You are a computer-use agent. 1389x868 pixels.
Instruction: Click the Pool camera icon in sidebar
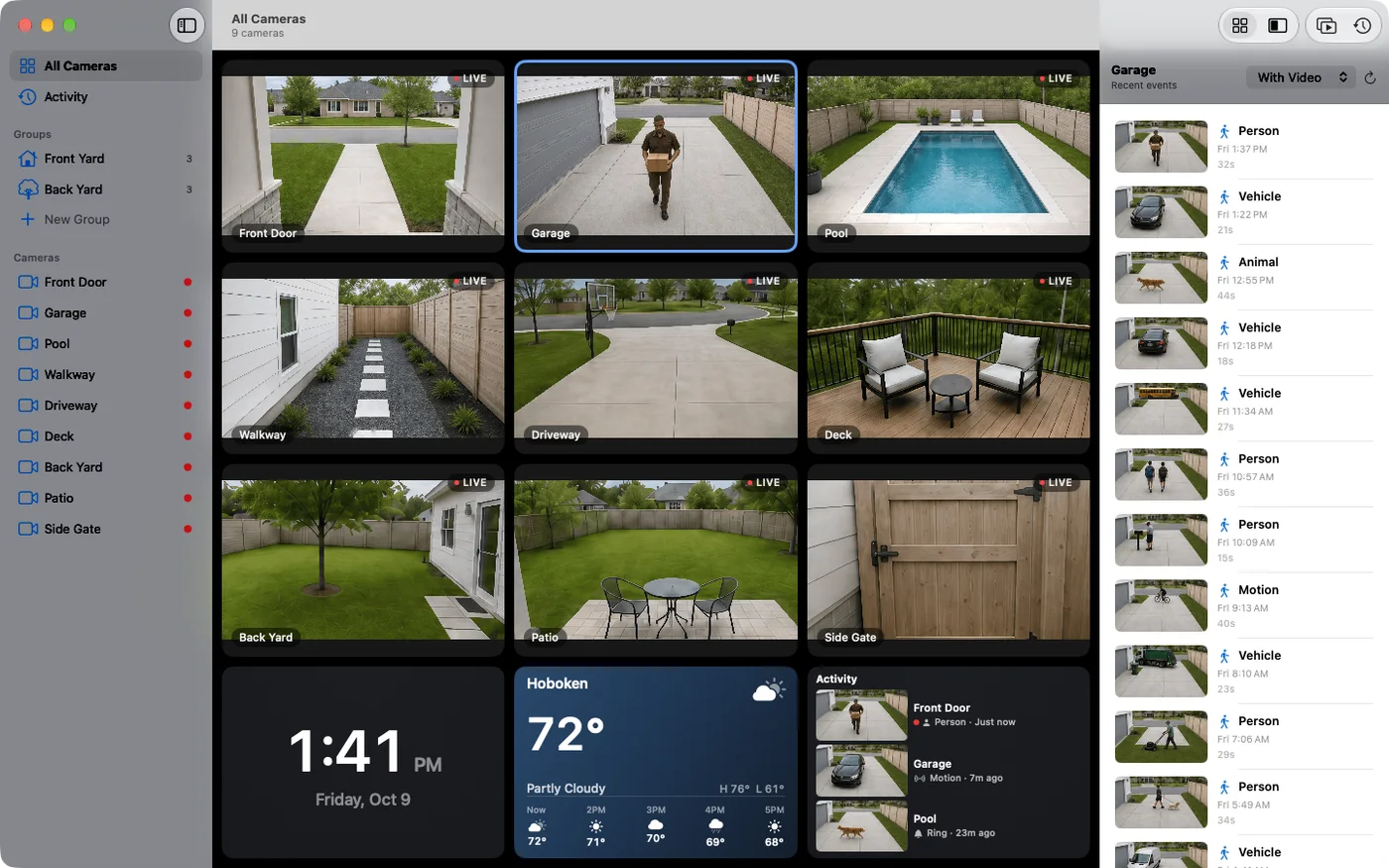[28, 343]
